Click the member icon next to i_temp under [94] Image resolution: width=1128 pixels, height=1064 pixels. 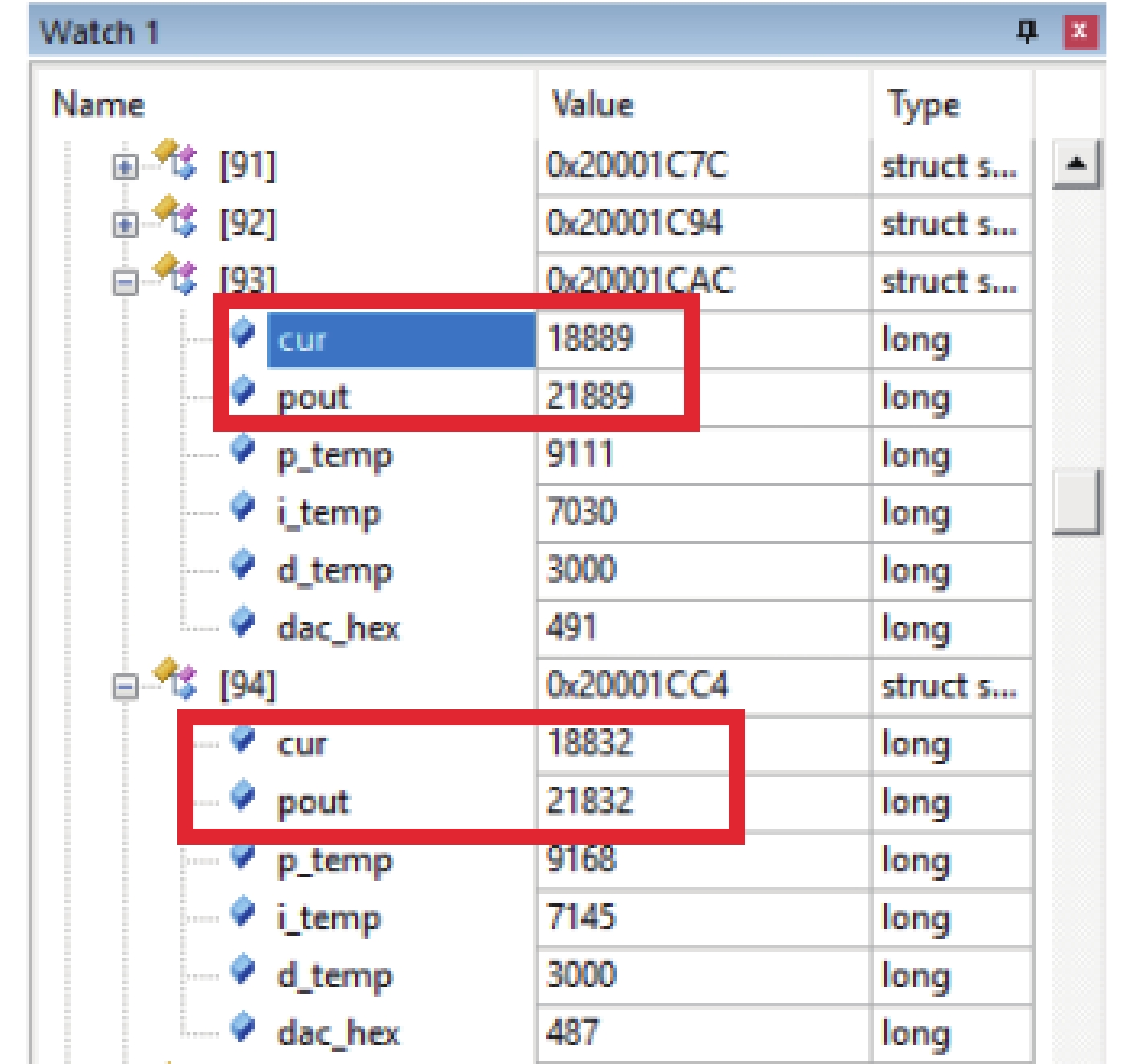point(243,913)
